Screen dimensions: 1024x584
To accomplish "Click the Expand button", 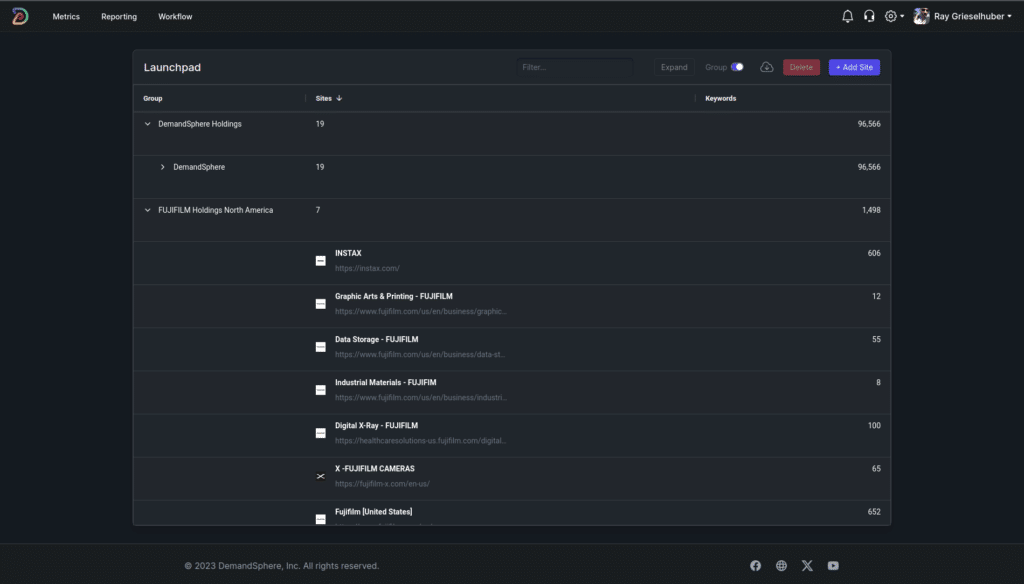I will click(x=674, y=67).
